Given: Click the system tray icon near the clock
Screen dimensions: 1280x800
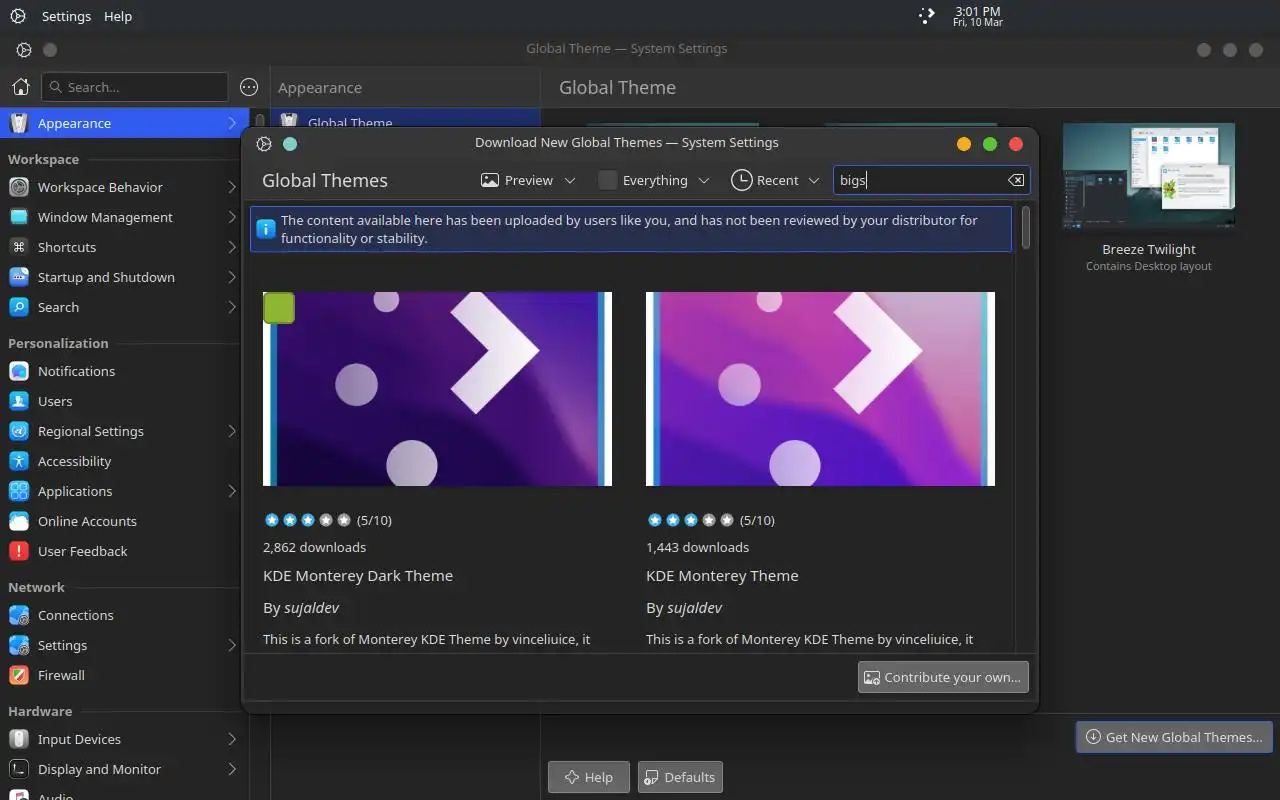Looking at the screenshot, I should [x=927, y=15].
